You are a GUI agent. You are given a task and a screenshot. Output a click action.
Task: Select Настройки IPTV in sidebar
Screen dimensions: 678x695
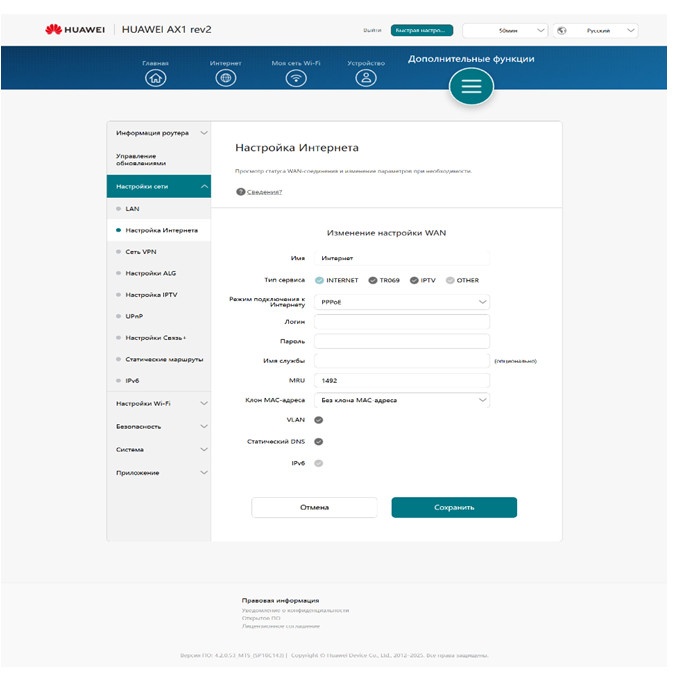pos(150,295)
